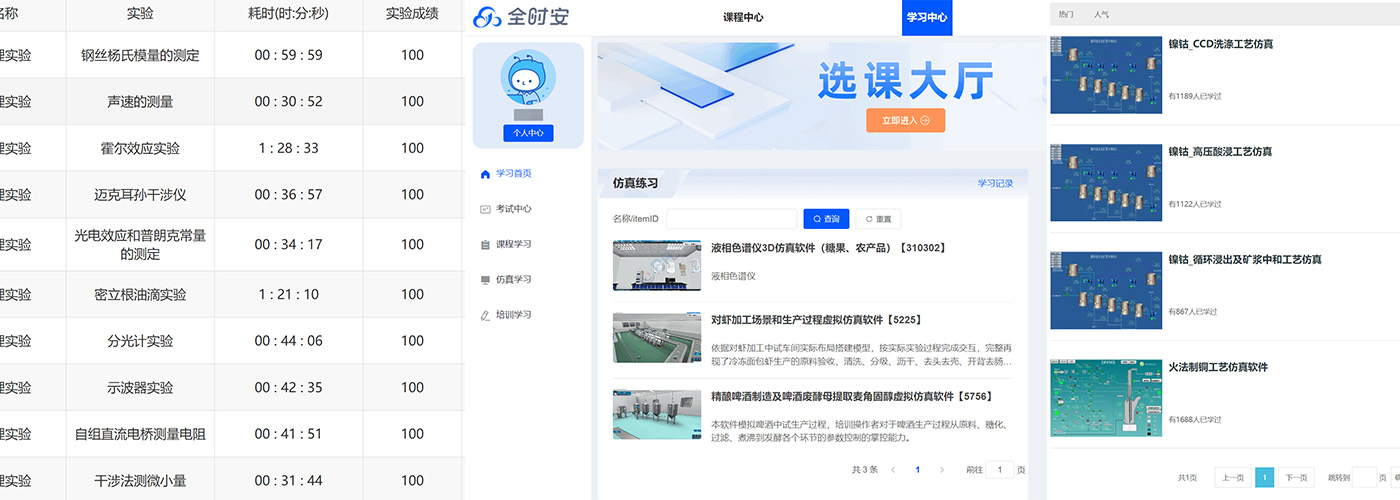Focus the 名称/itemID search field
Image resolution: width=1400 pixels, height=500 pixels.
click(731, 219)
